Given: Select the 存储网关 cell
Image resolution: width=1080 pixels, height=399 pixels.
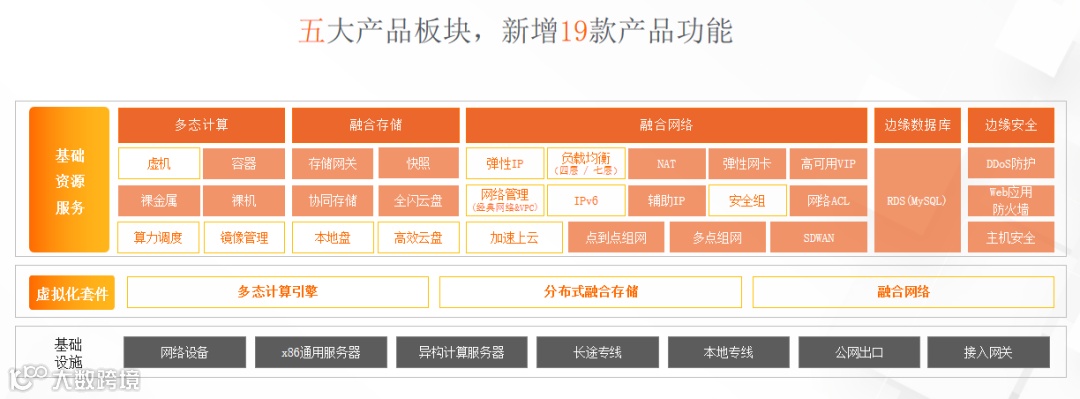Looking at the screenshot, I should (x=333, y=163).
